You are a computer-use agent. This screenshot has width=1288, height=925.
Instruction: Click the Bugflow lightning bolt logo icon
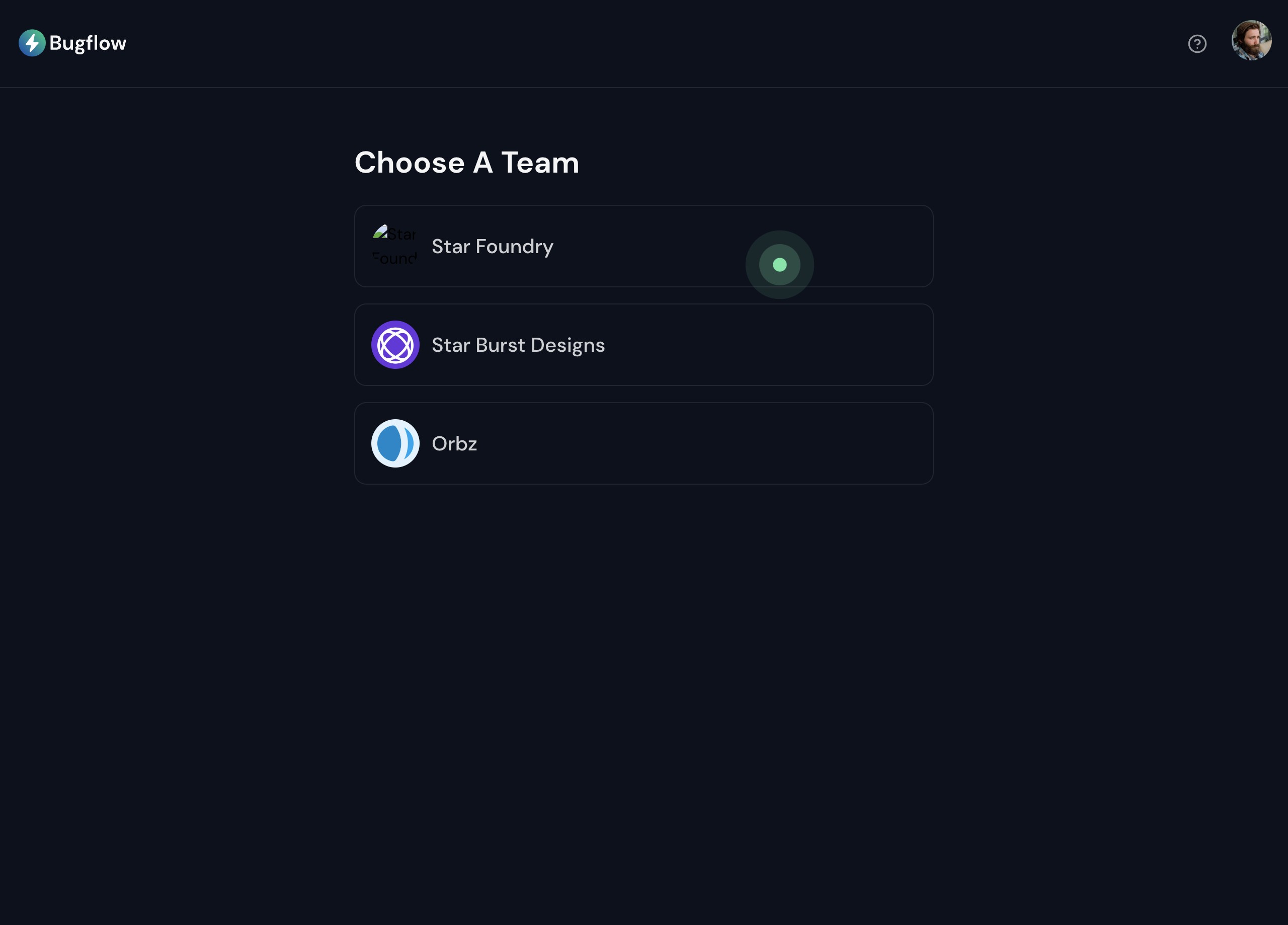[x=32, y=43]
